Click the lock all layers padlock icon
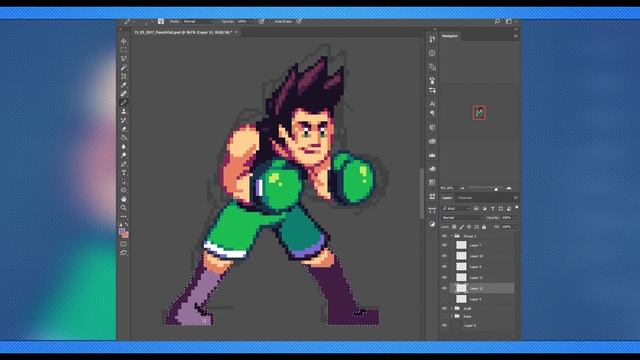Viewport: 640px width, 360px height. pos(484,227)
